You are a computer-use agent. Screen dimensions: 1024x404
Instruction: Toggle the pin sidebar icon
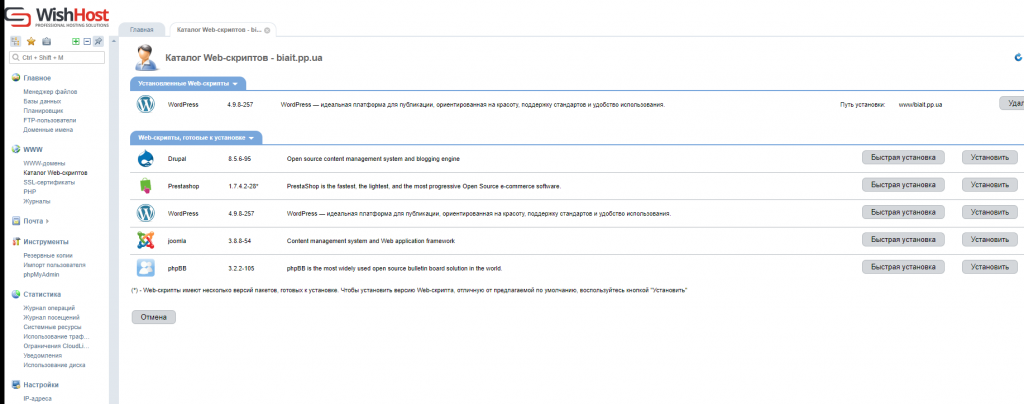point(98,42)
